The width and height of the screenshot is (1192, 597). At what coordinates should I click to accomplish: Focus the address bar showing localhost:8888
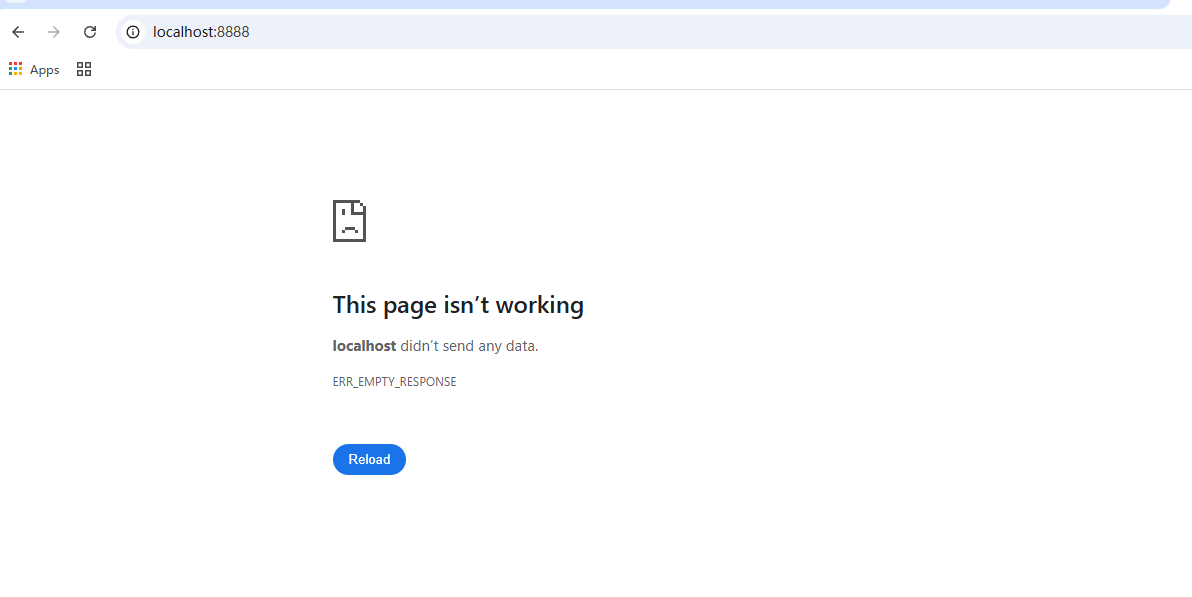pos(600,32)
